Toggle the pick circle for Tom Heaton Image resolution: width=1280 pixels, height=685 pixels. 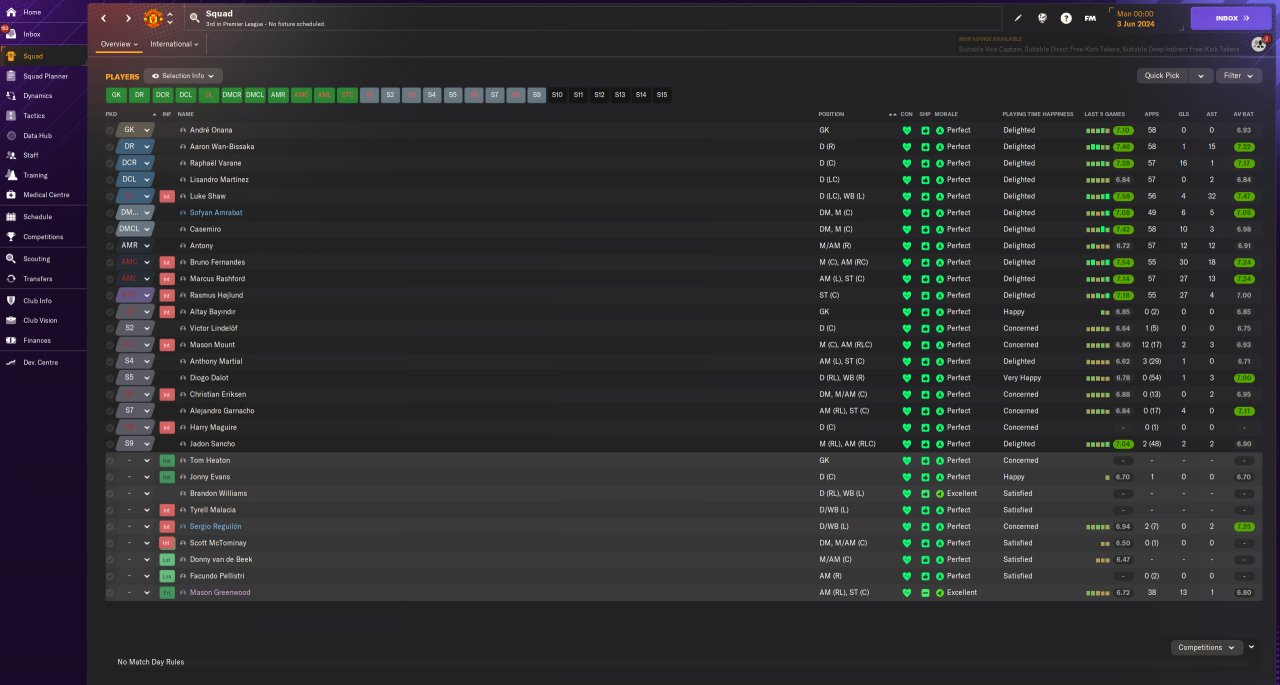(110, 460)
